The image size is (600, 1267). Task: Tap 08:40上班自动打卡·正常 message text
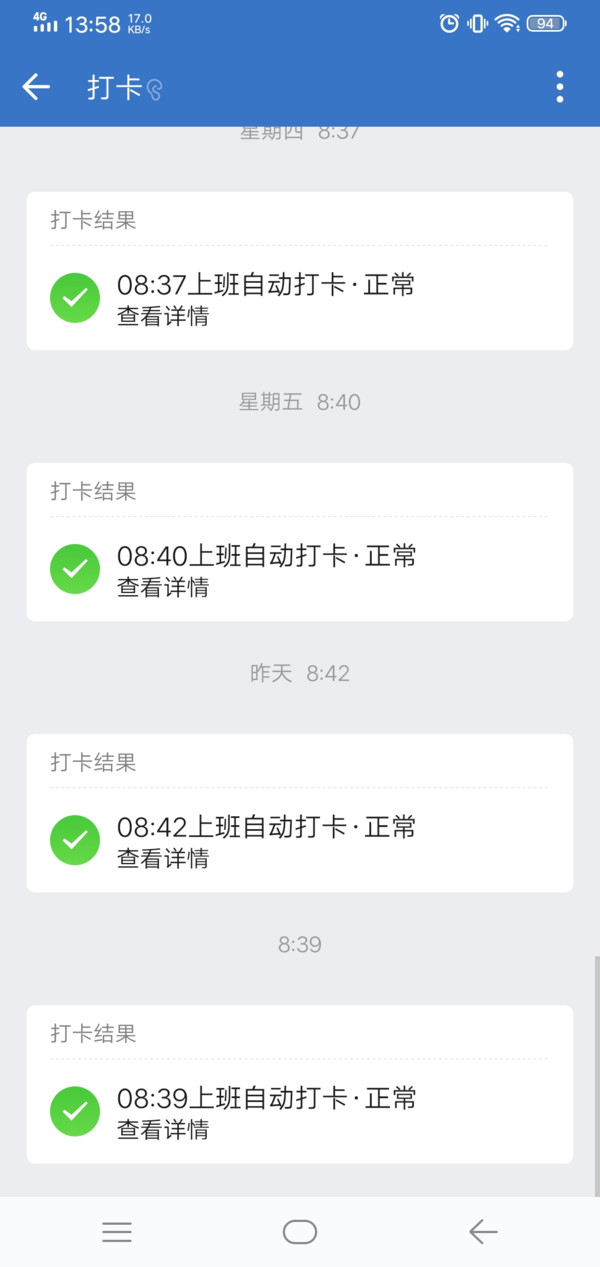point(266,556)
